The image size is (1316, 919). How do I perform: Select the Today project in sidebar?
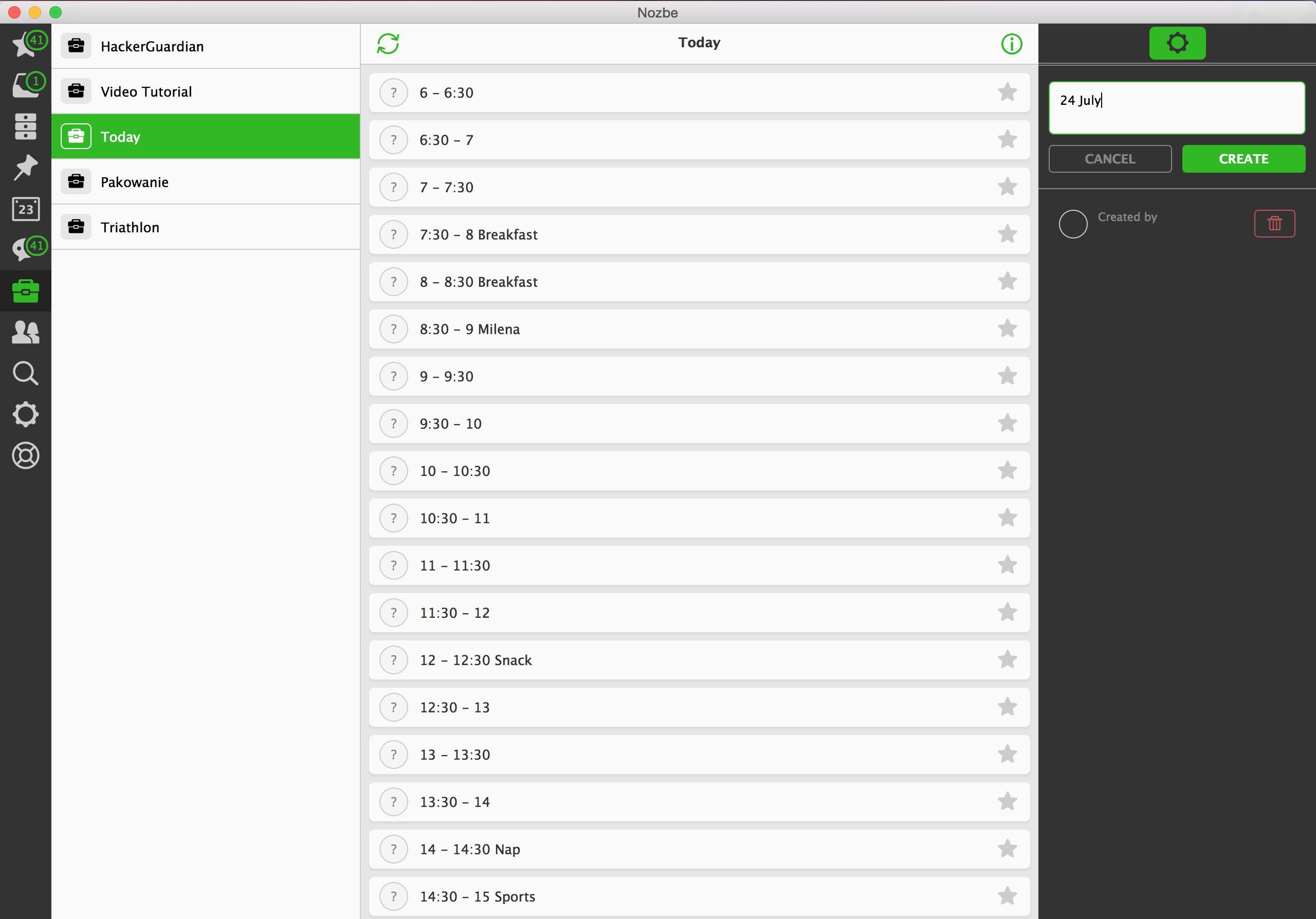click(x=205, y=137)
